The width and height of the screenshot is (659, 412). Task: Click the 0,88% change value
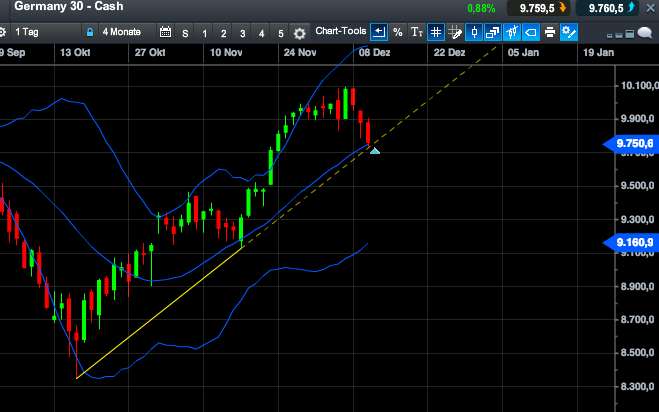point(481,8)
